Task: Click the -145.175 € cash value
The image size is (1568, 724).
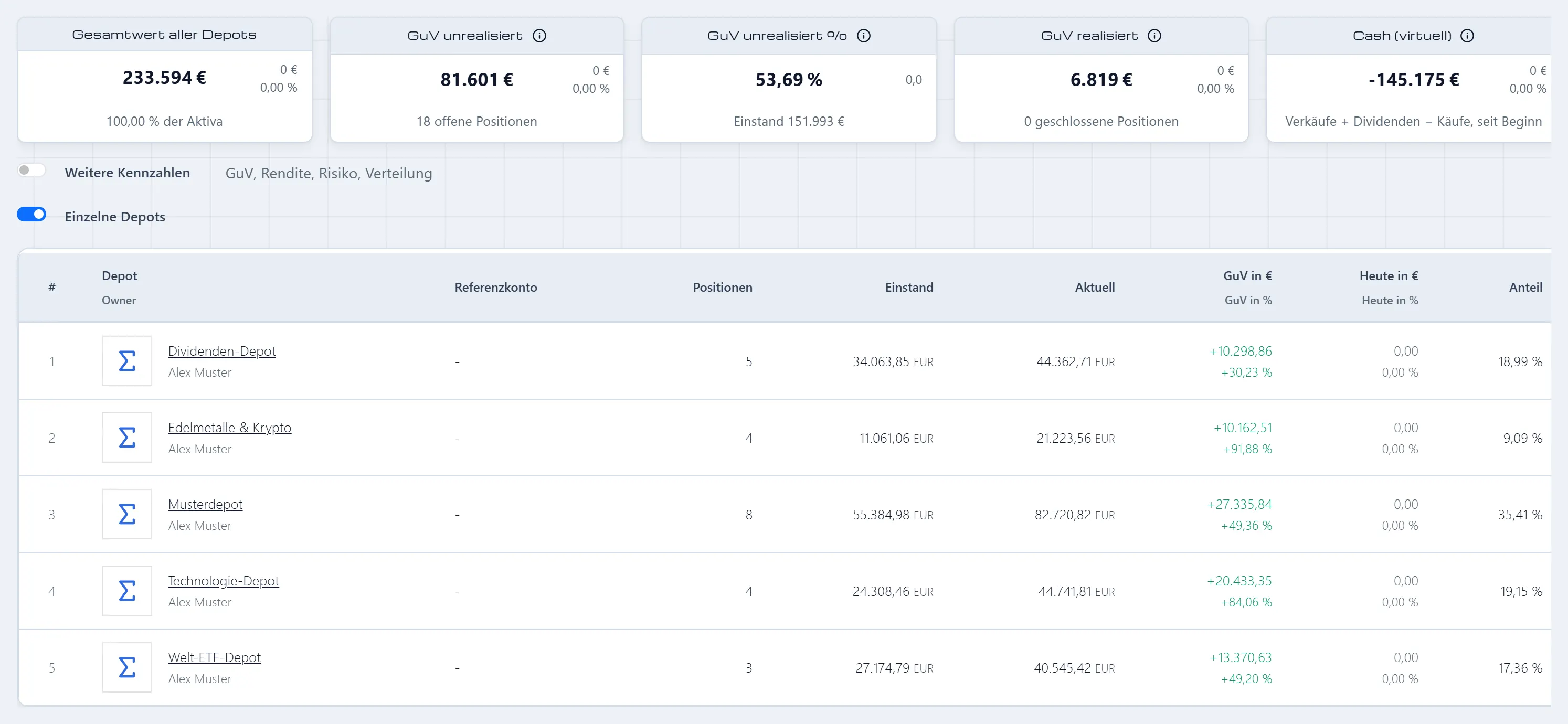Action: pyautogui.click(x=1413, y=80)
